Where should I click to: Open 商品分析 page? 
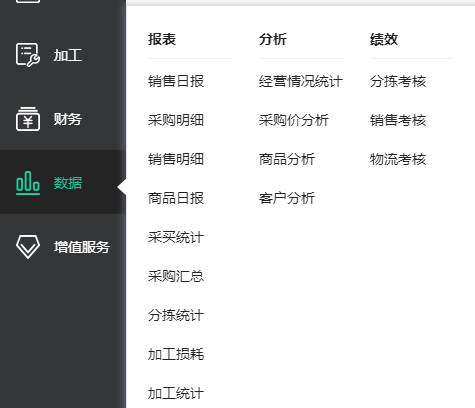point(287,159)
